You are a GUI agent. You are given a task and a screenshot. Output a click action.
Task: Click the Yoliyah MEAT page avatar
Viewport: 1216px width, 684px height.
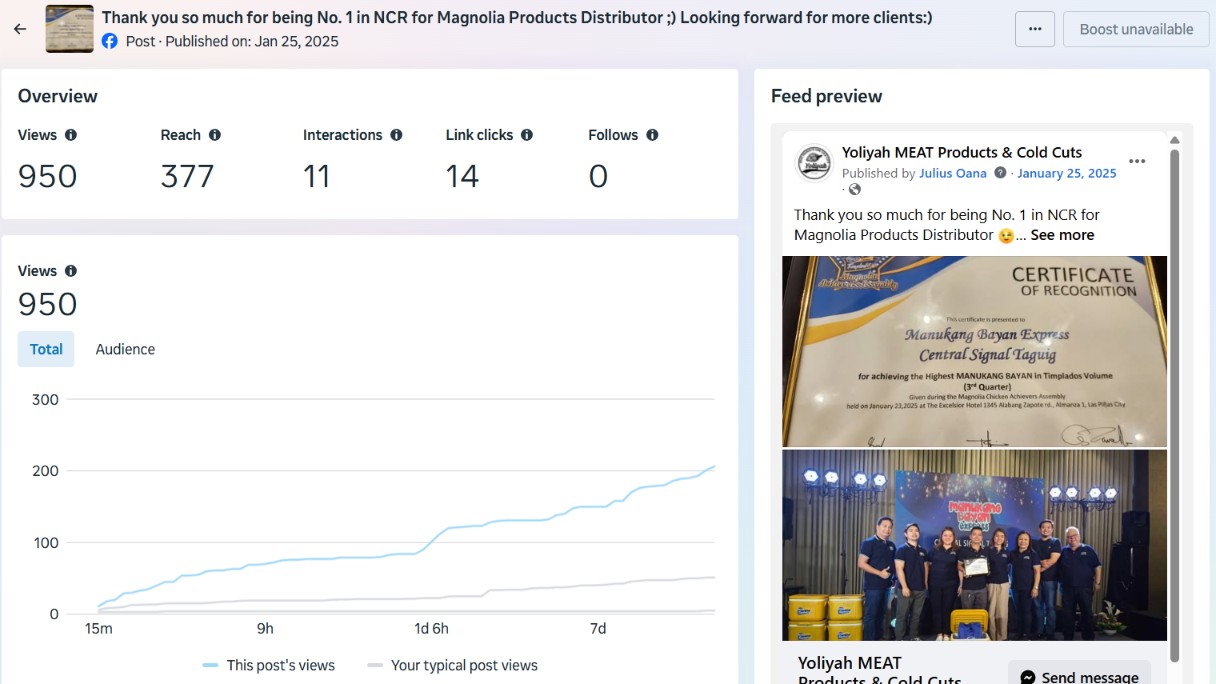pos(814,163)
